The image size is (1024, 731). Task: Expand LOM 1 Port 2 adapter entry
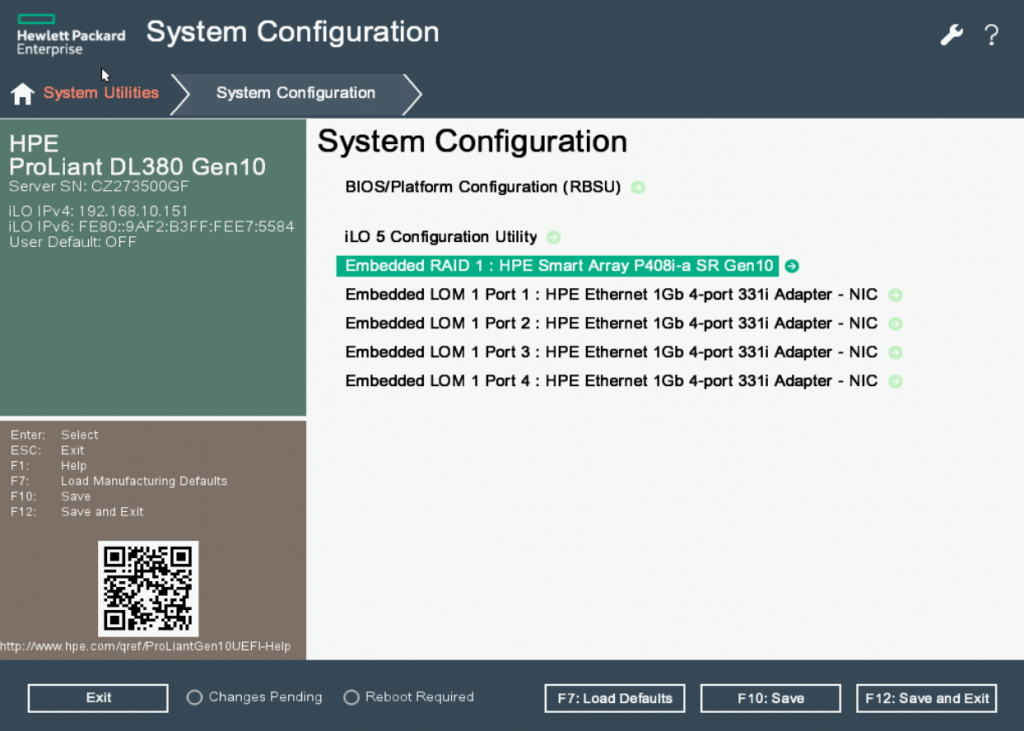(895, 323)
